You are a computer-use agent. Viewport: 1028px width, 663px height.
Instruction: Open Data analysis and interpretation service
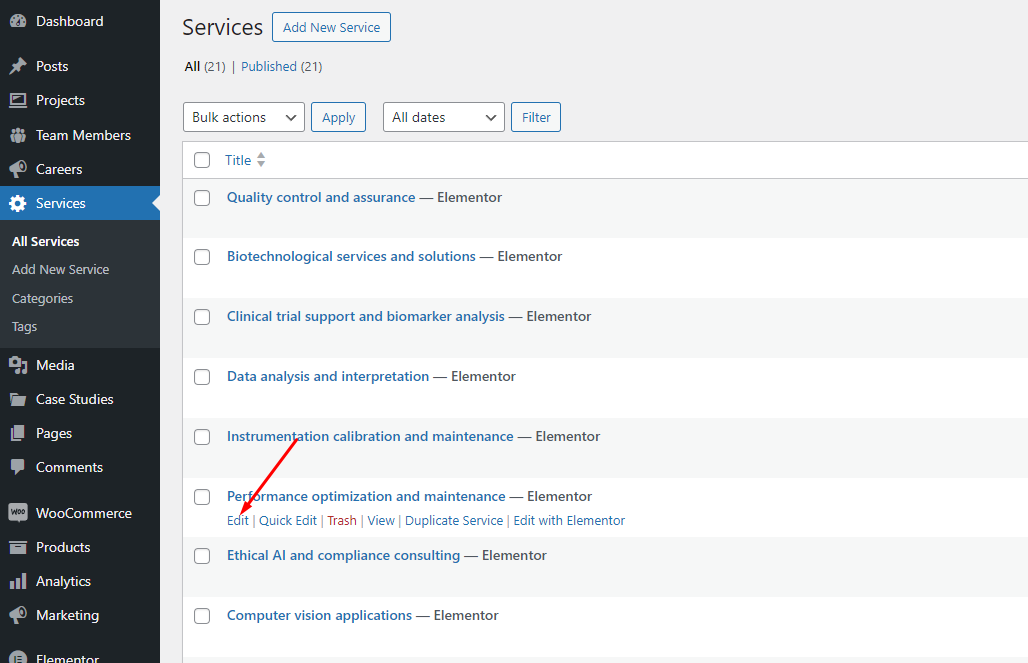click(328, 376)
